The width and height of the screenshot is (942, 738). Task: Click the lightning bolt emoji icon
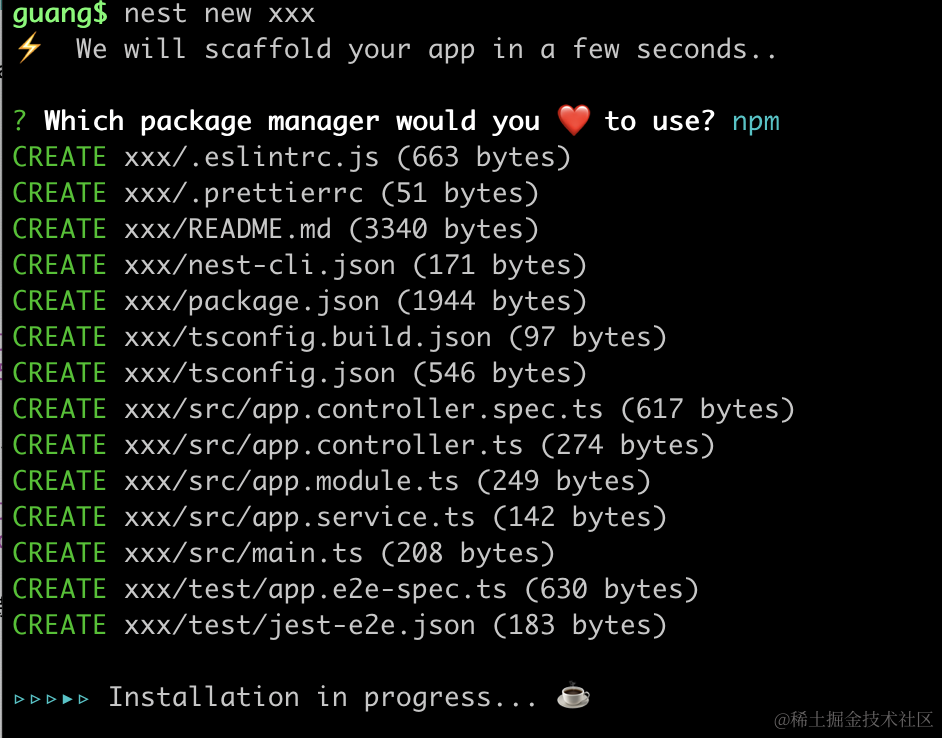click(27, 49)
